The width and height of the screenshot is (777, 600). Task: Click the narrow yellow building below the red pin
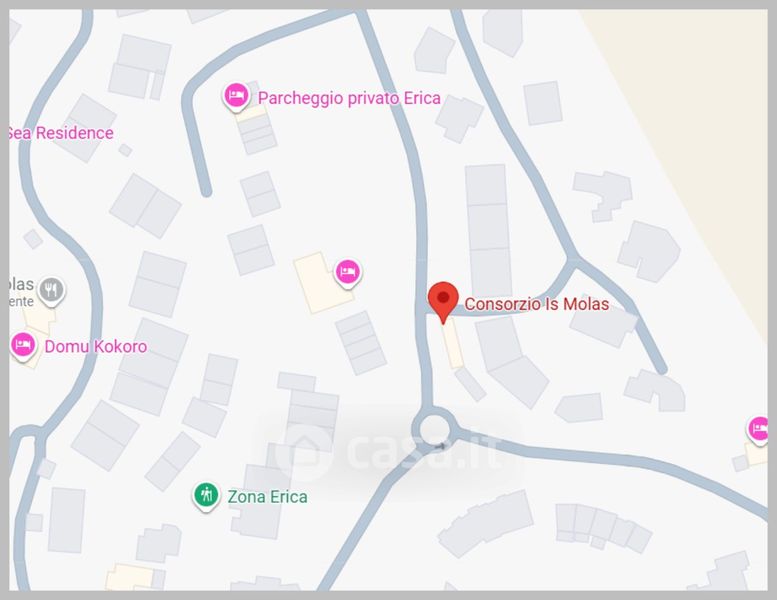452,344
